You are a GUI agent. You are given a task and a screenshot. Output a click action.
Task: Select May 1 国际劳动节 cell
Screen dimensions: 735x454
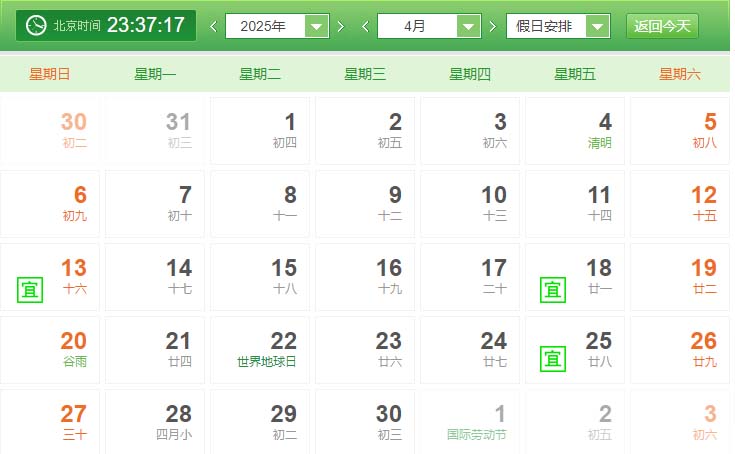coord(472,422)
